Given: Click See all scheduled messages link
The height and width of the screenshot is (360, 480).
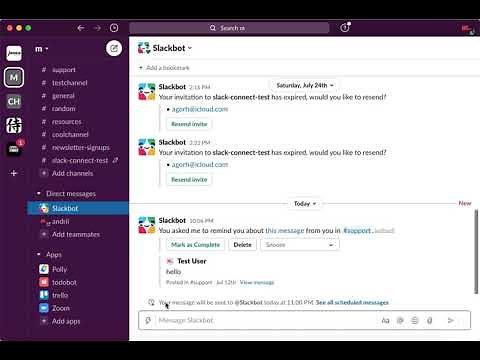Looking at the screenshot, I should tap(352, 303).
